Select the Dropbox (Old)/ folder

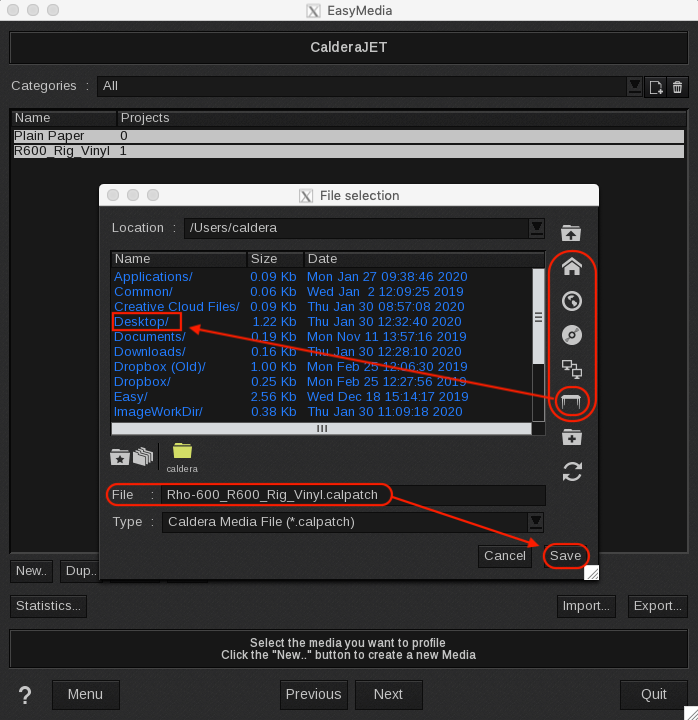160,367
